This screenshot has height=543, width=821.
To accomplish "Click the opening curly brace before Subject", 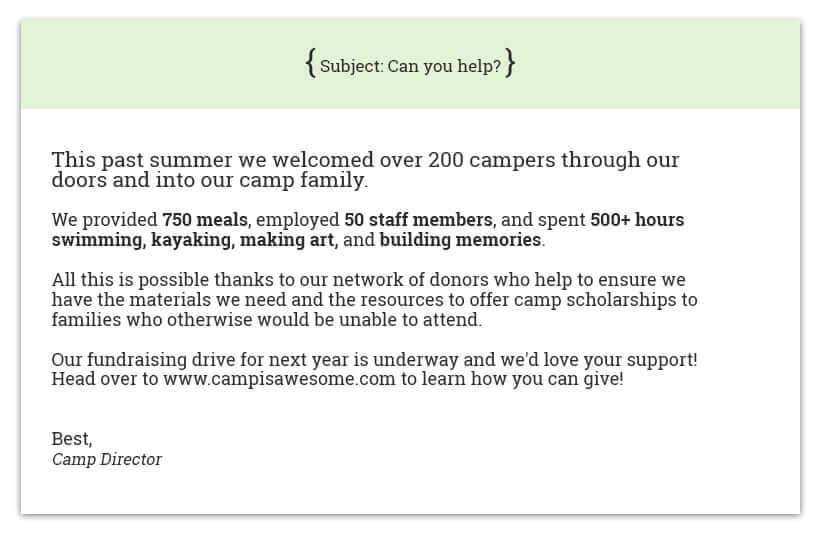I will pos(311,65).
